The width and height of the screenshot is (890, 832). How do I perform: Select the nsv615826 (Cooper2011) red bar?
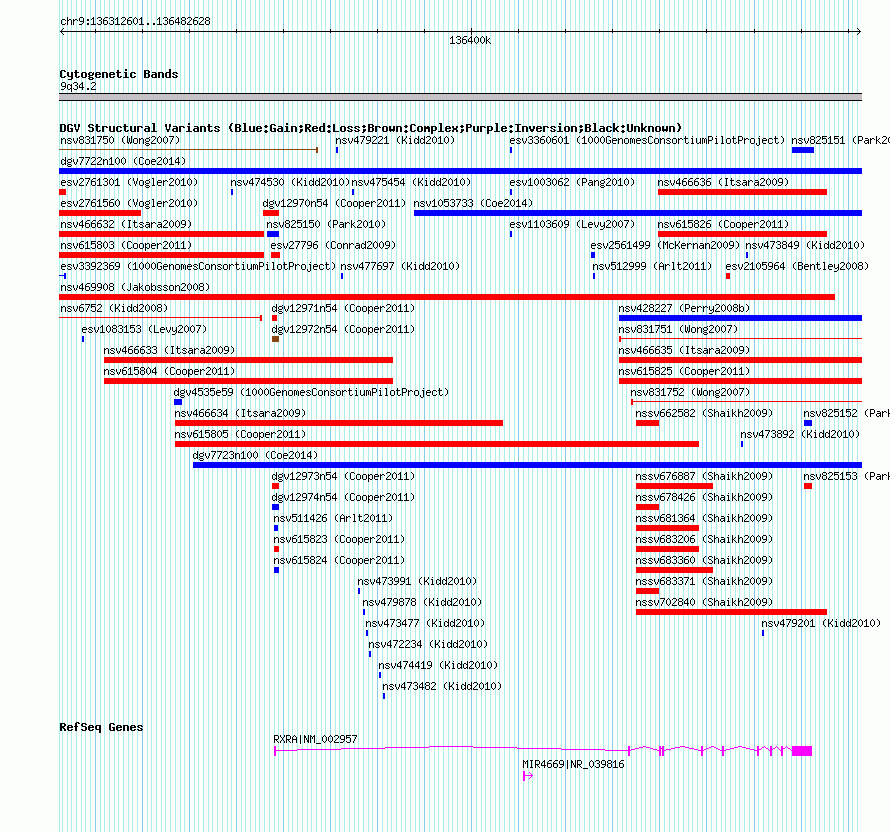[742, 234]
